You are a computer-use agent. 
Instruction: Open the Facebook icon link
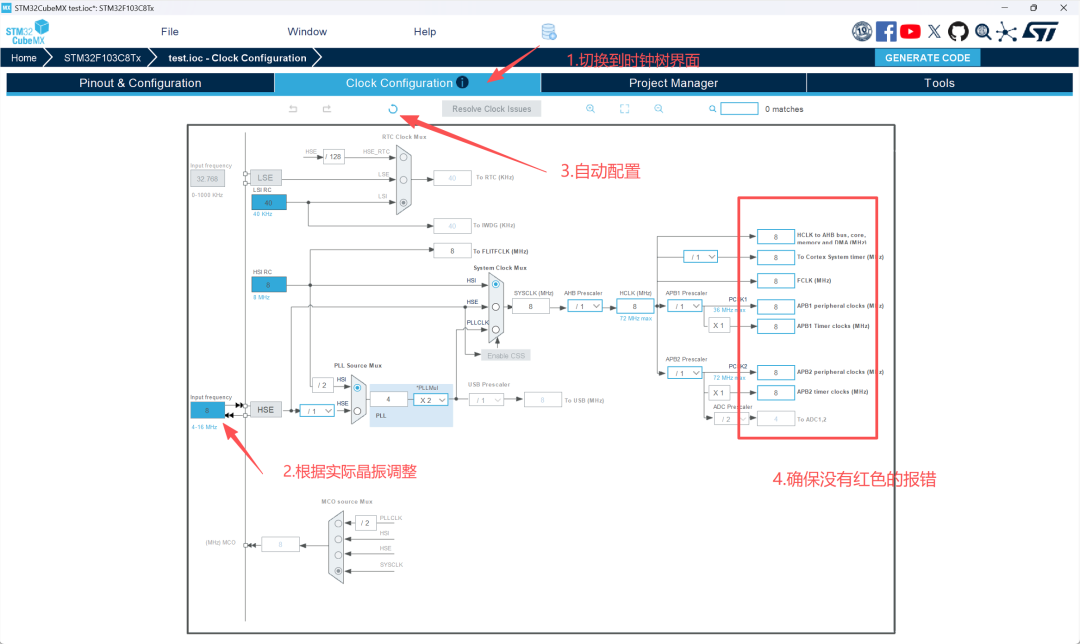tap(886, 32)
